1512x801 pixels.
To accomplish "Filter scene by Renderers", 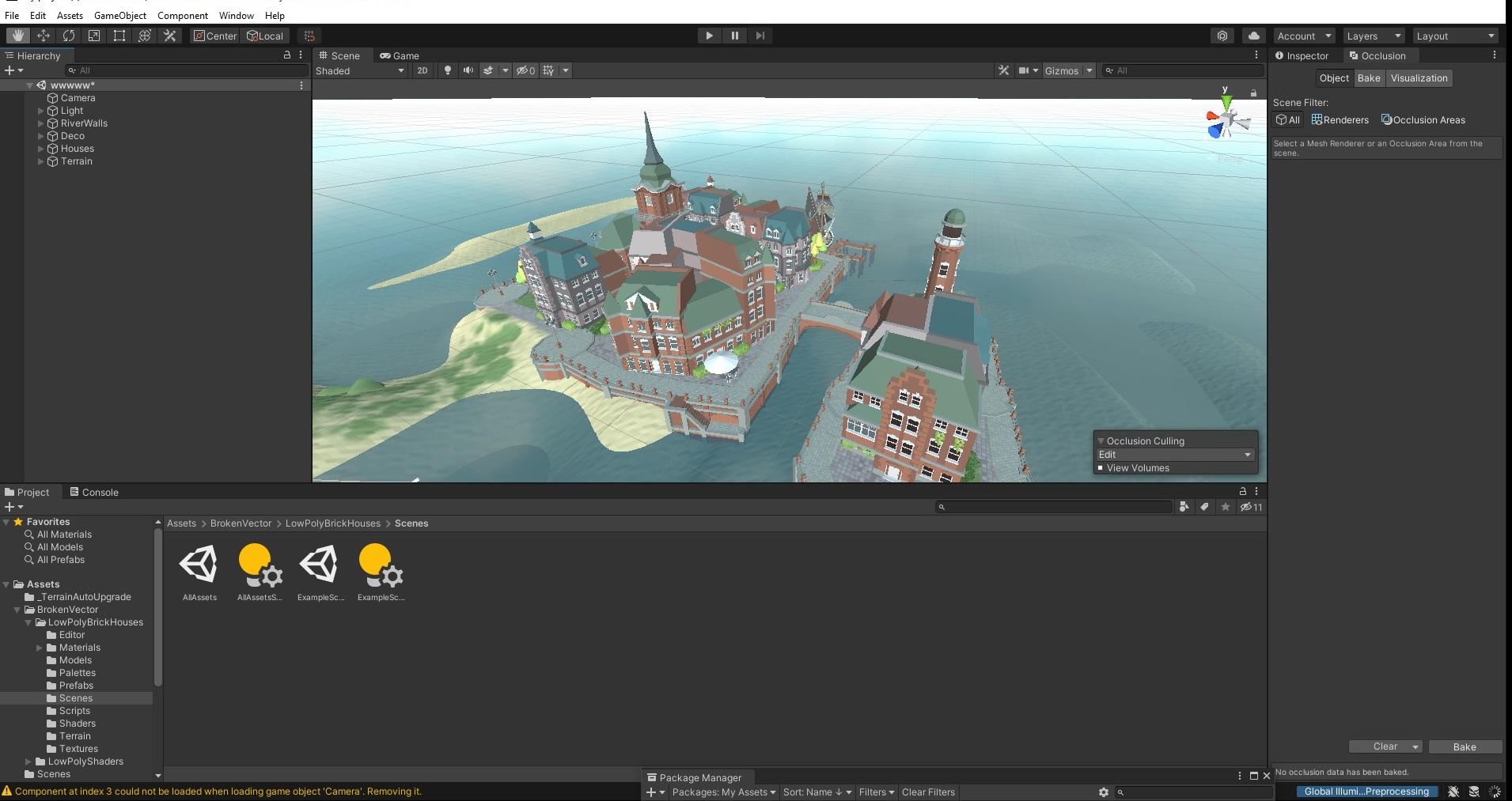I will point(1340,120).
